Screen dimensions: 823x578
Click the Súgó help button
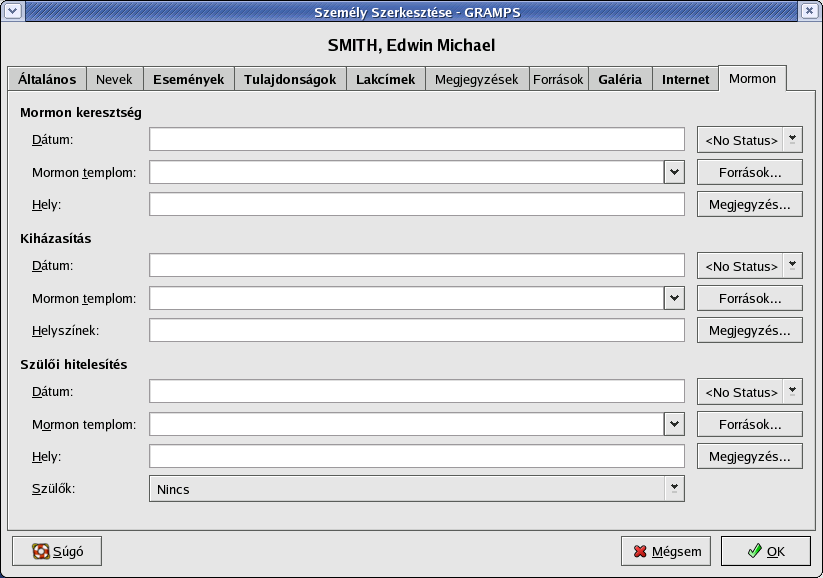pos(57,551)
